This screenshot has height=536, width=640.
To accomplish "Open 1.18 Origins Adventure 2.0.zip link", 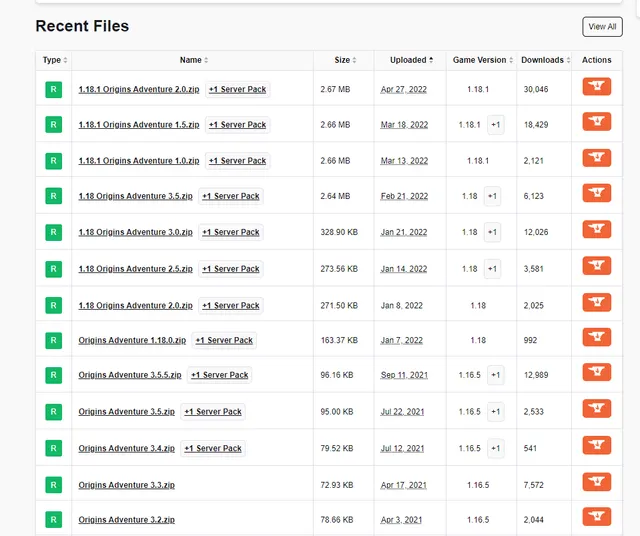I will pos(136,305).
